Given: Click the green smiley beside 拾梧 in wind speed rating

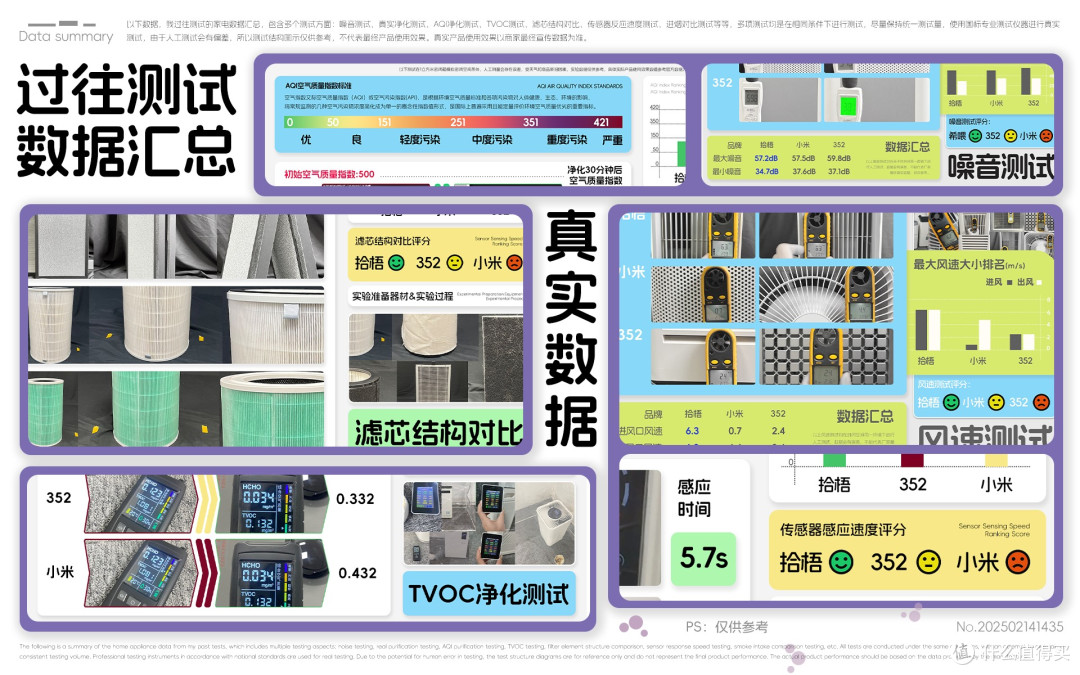Looking at the screenshot, I should click(x=951, y=402).
